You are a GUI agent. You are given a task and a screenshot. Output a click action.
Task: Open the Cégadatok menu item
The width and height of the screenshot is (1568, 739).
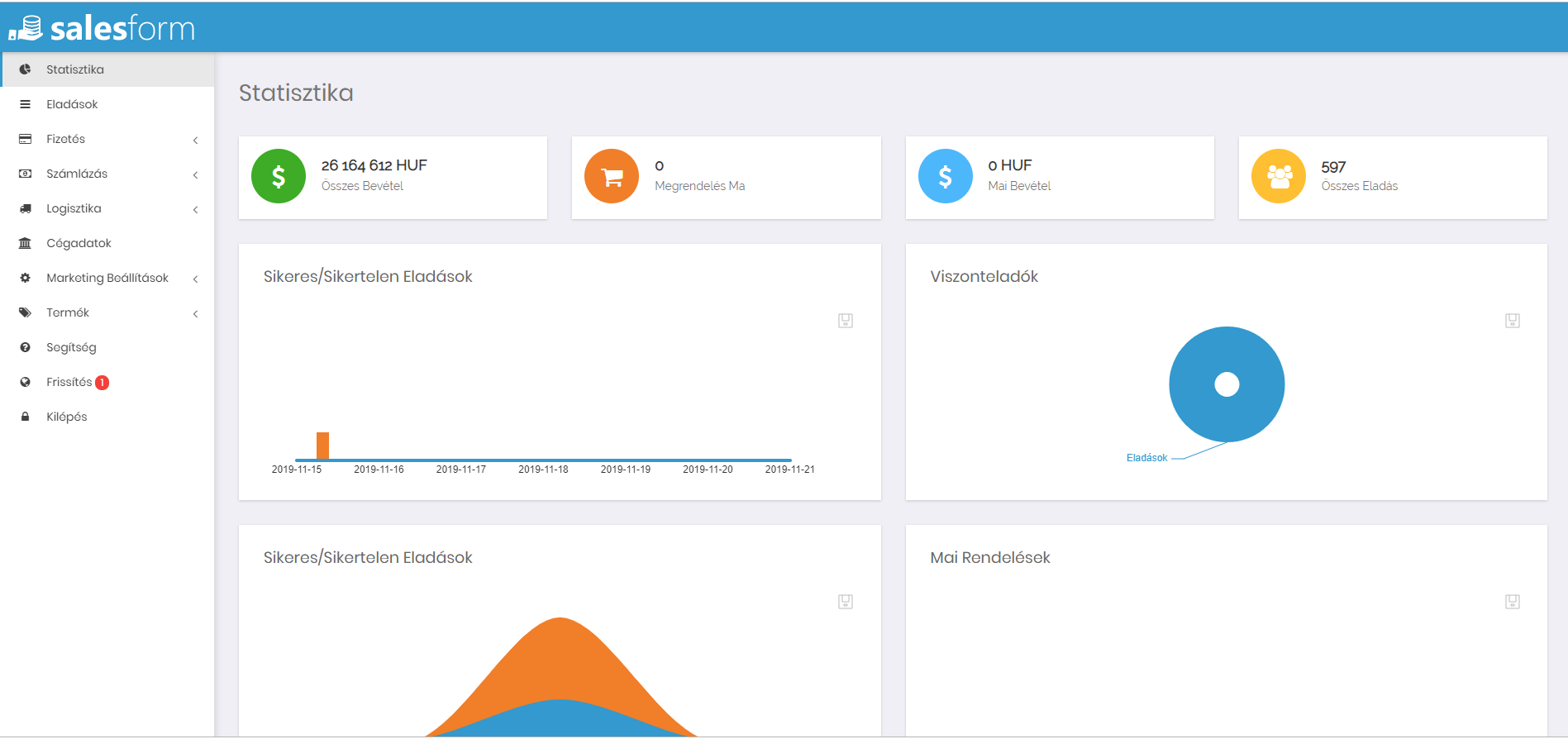coord(79,243)
